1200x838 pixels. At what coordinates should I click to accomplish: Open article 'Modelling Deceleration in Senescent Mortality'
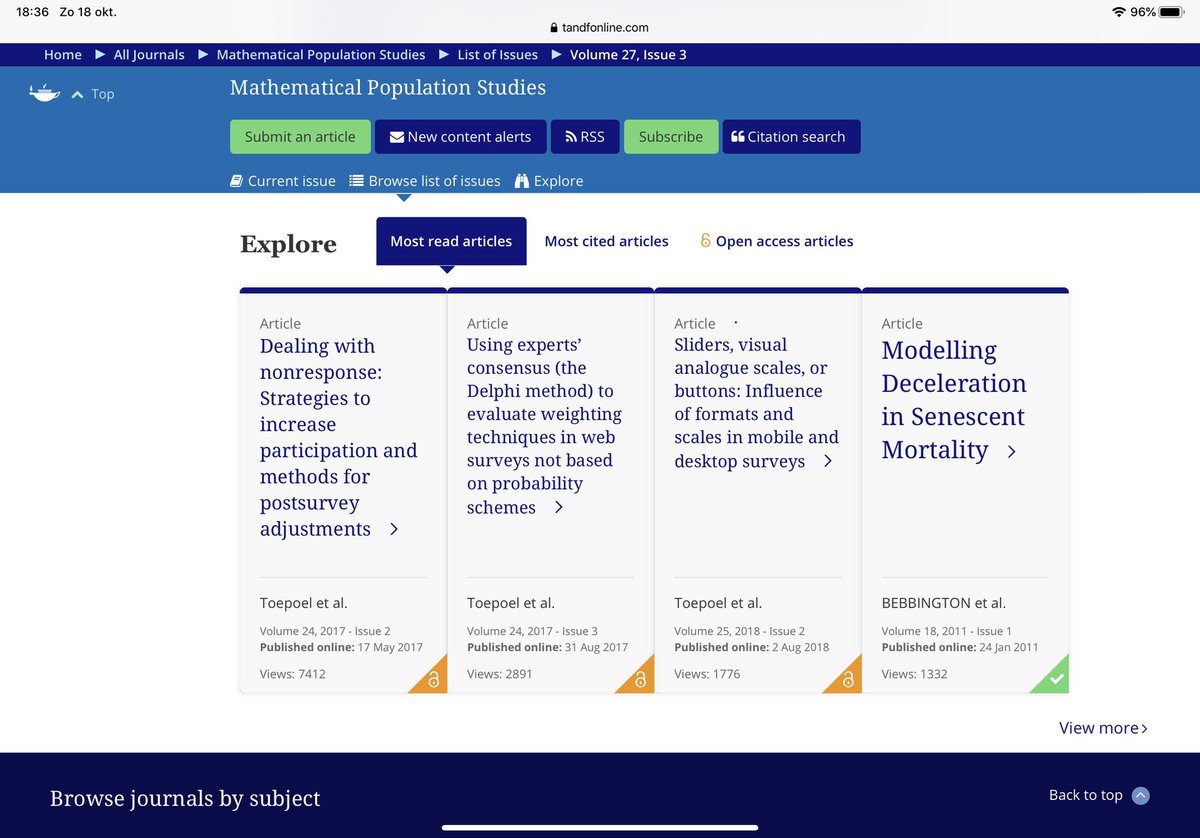point(953,400)
